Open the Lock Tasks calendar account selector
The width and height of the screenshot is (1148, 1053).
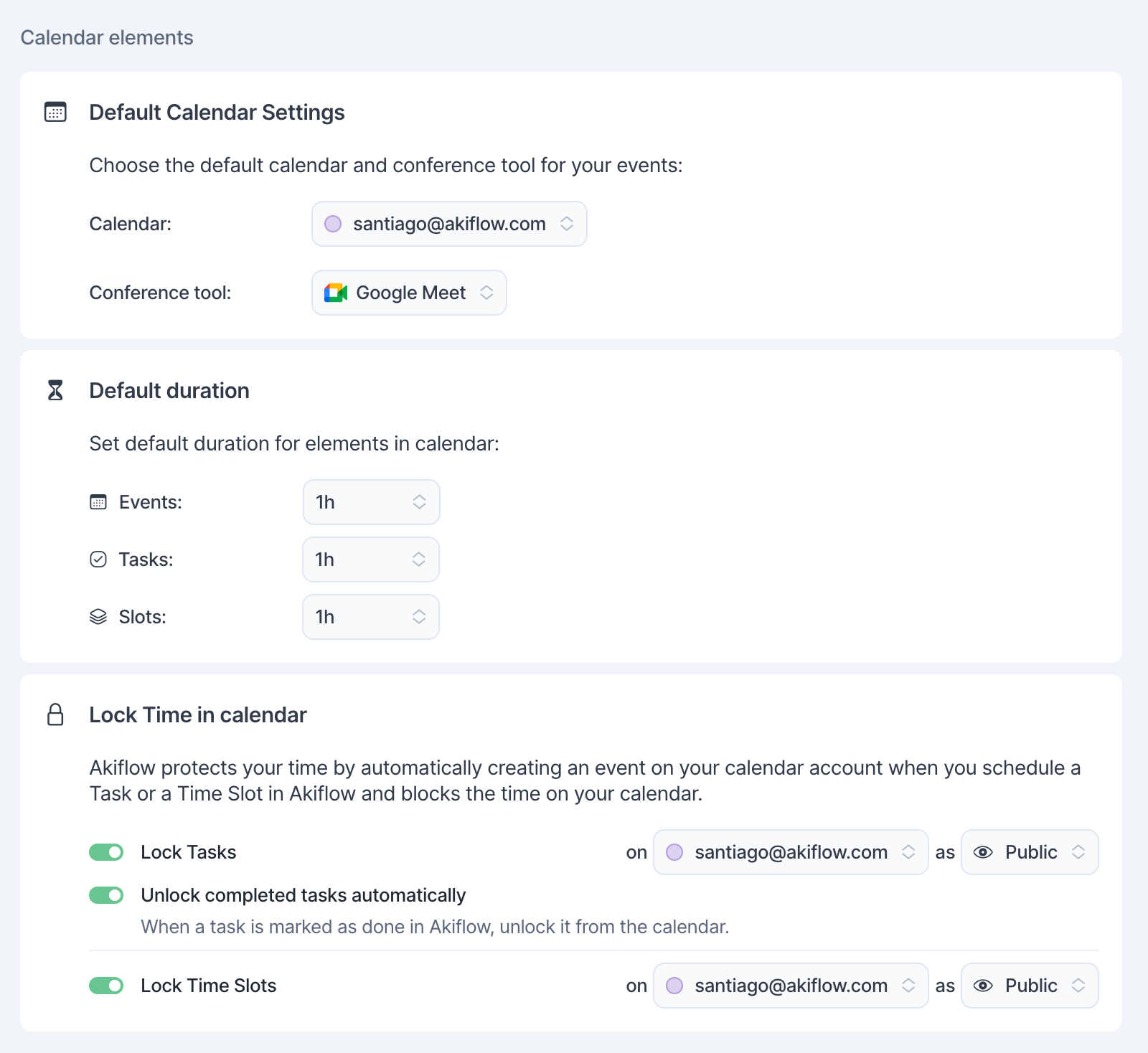791,852
